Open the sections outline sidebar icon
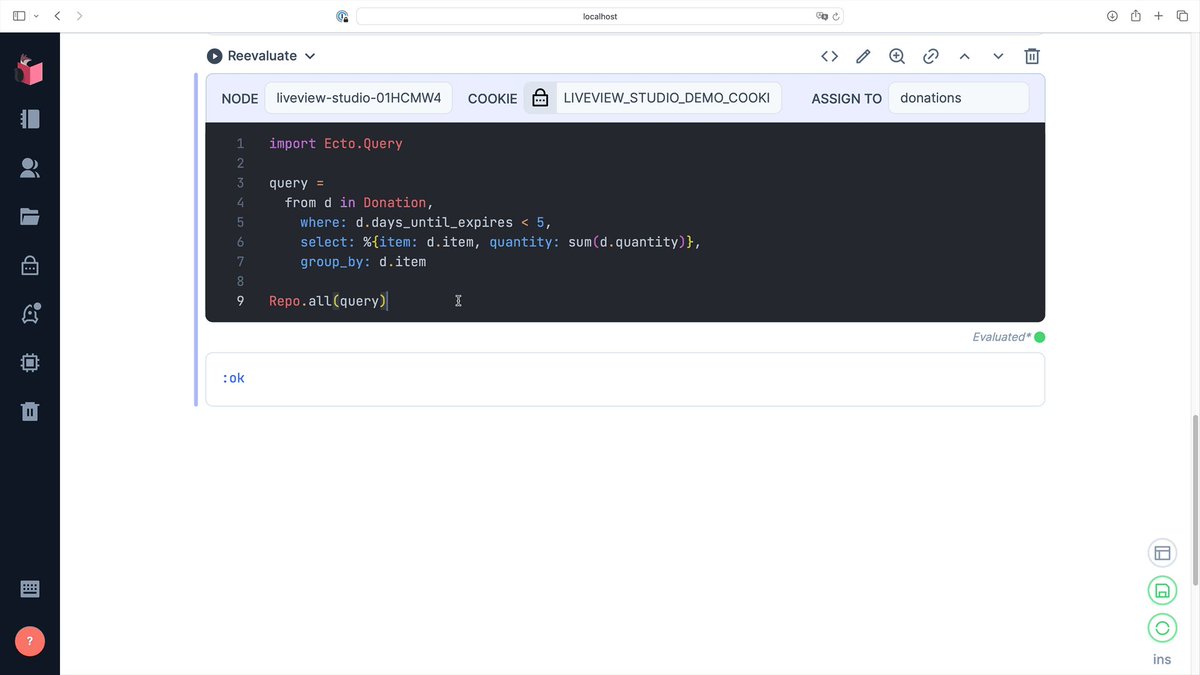The height and width of the screenshot is (675, 1200). click(30, 118)
